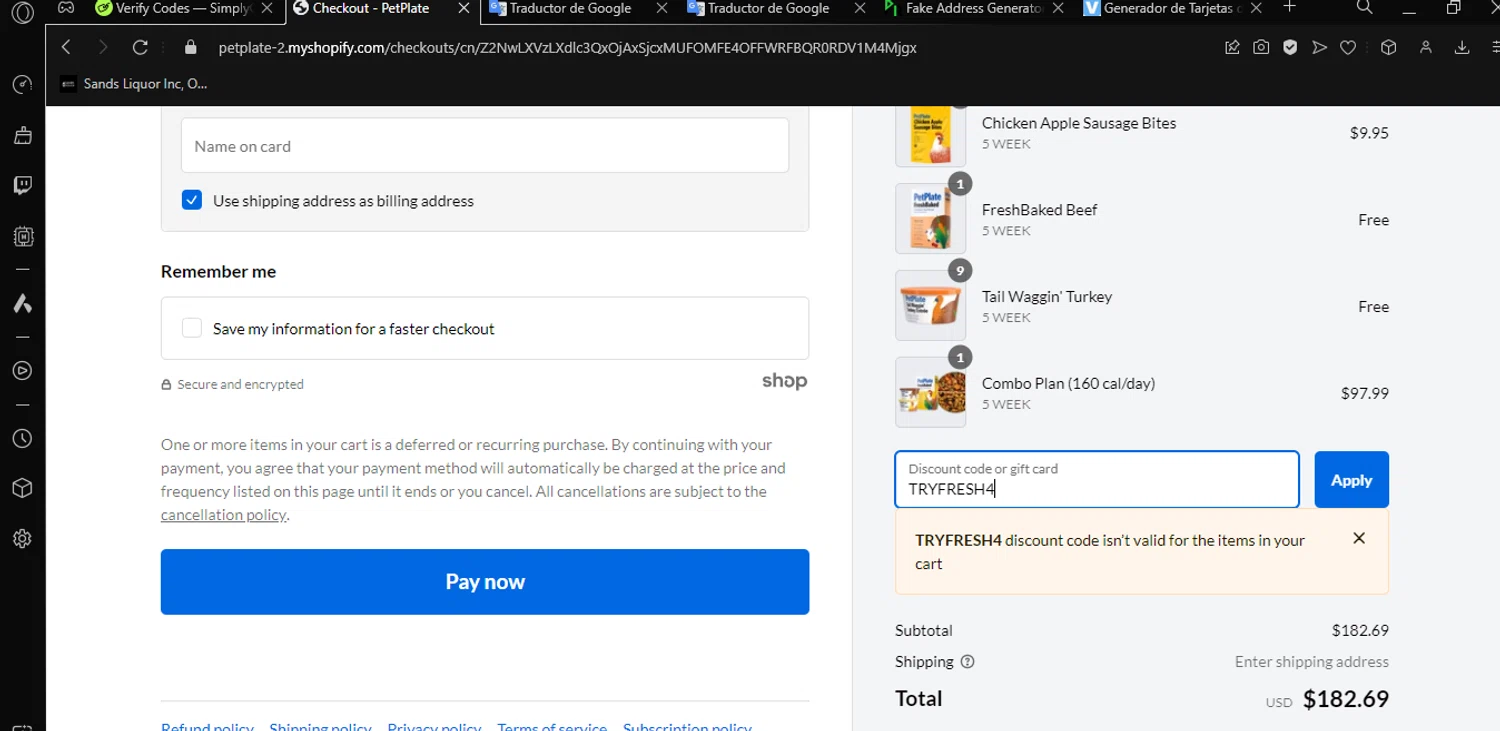1500x731 pixels.
Task: Switch to second Traductor de Google tab
Action: 768,9
